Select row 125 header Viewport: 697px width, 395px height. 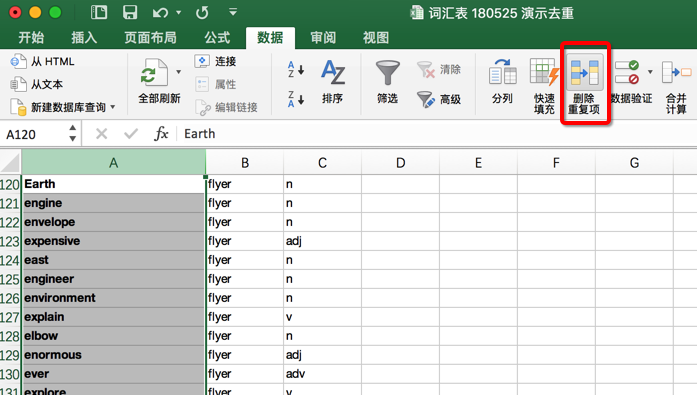pos(10,279)
